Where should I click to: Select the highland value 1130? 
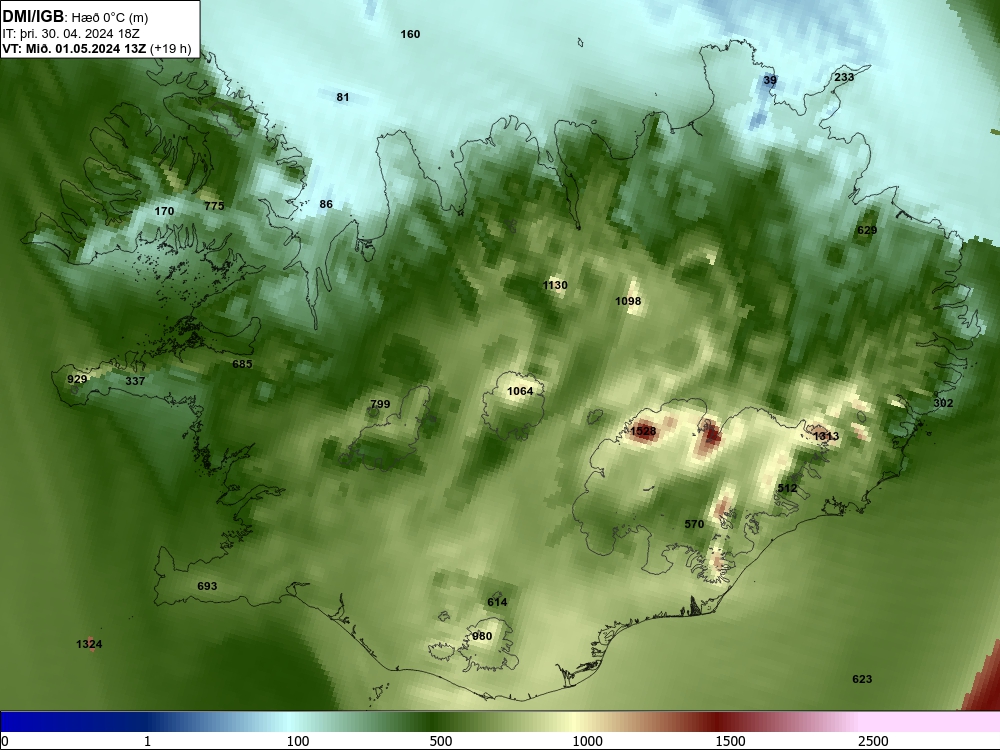[555, 285]
